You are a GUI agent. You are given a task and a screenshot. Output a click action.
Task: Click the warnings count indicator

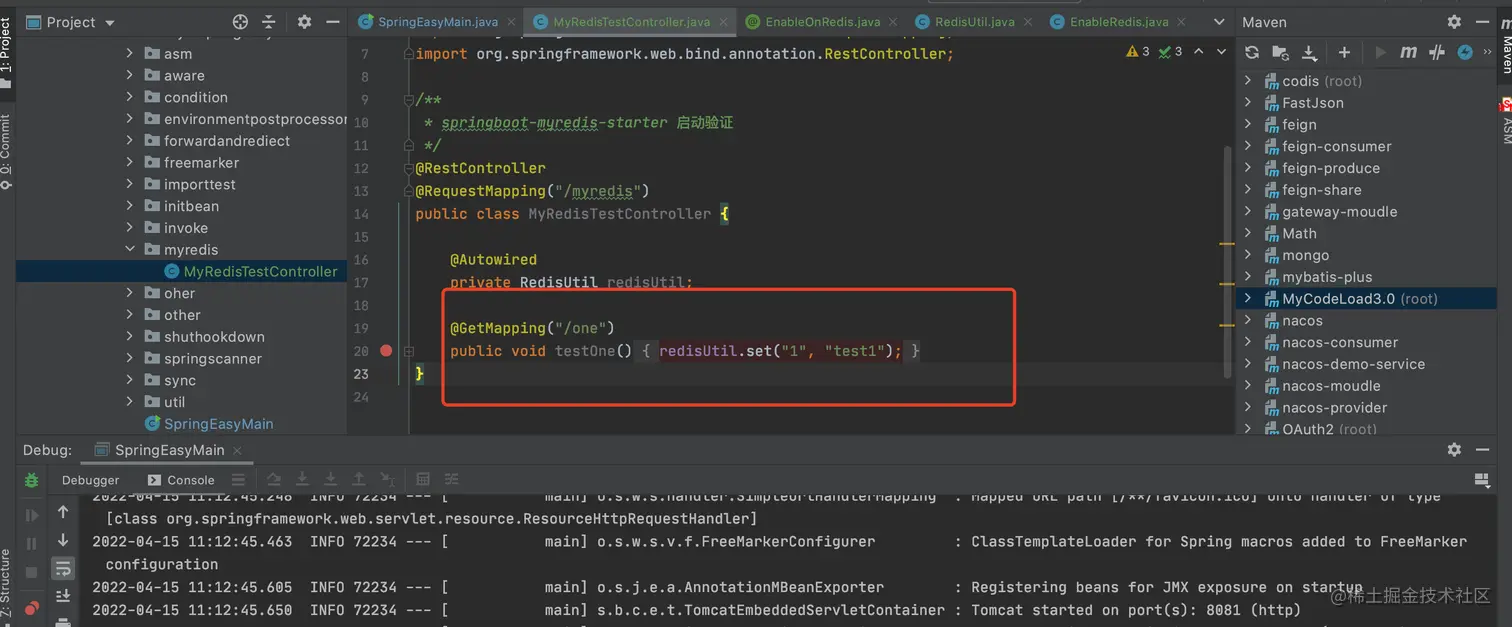point(1138,52)
